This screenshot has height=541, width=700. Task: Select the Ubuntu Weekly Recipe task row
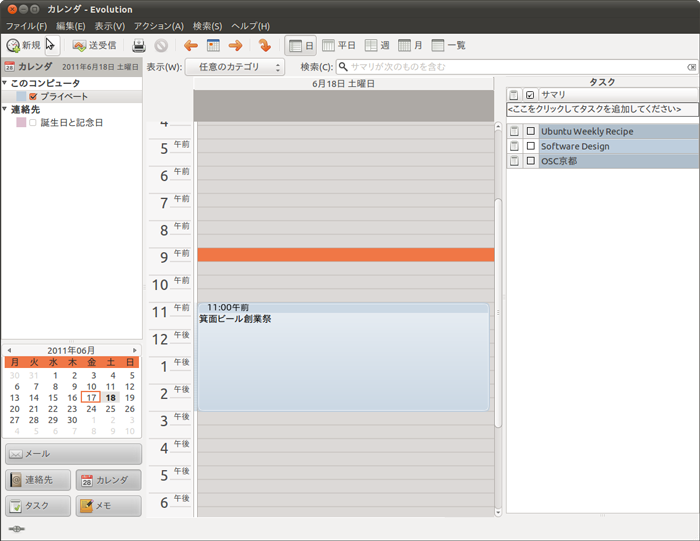coord(602,131)
